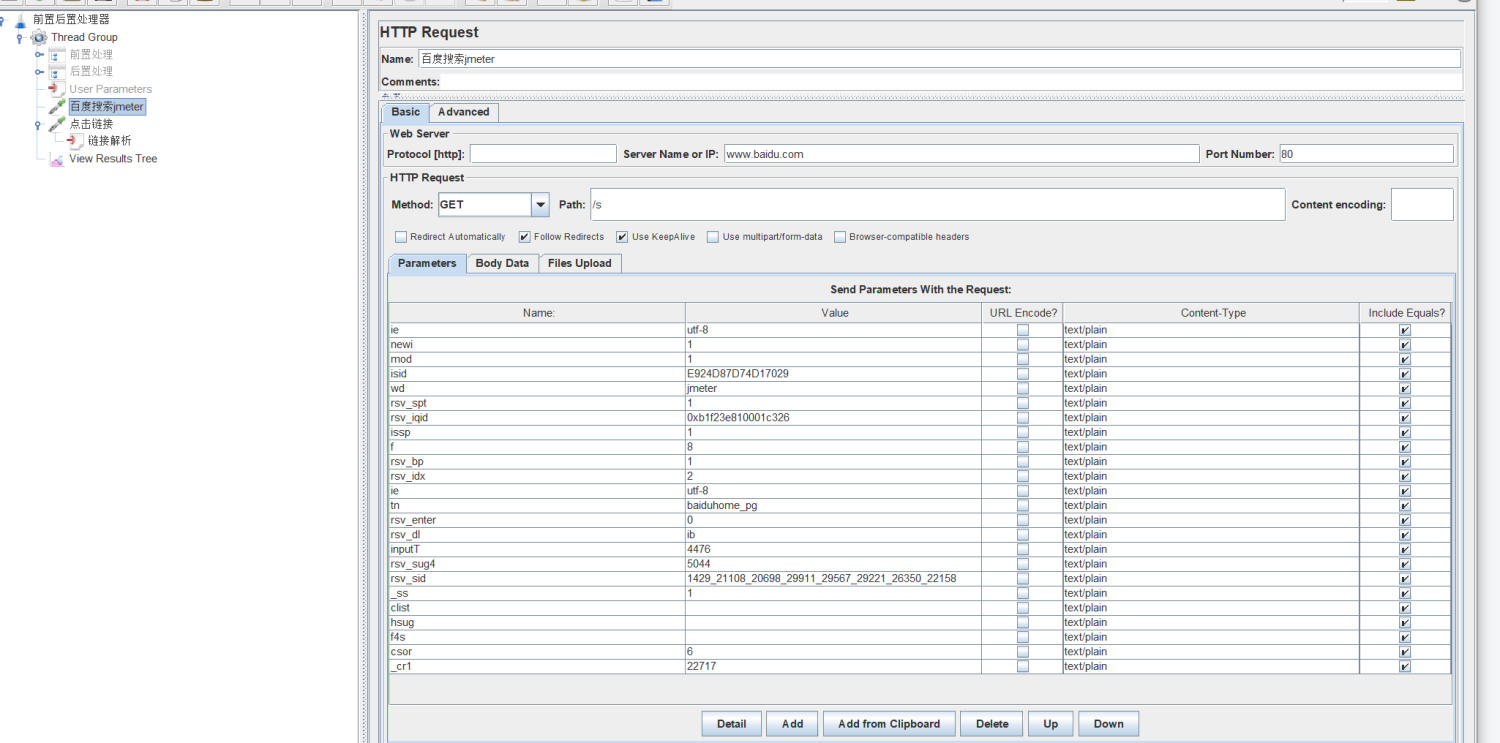Click the 后置处理 controller icon
1500x743 pixels.
pos(57,72)
